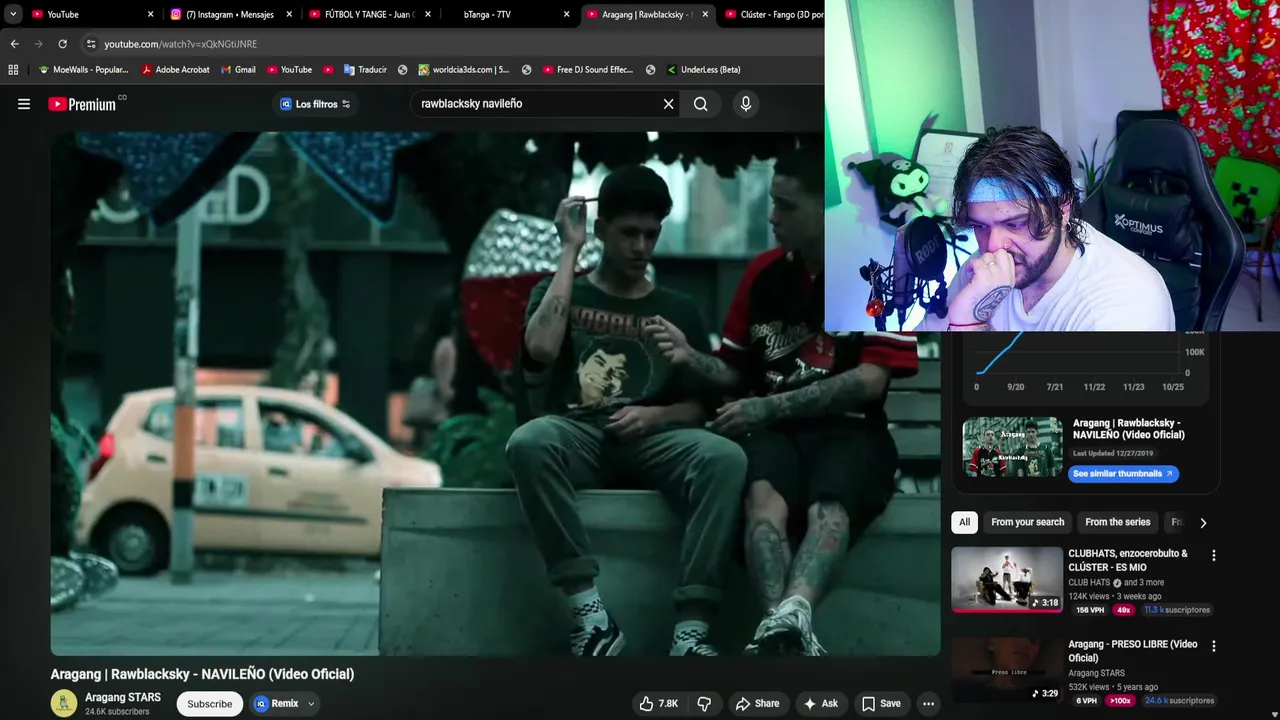
Task: Click the '156 VPH' badge
Action: click(x=1089, y=610)
